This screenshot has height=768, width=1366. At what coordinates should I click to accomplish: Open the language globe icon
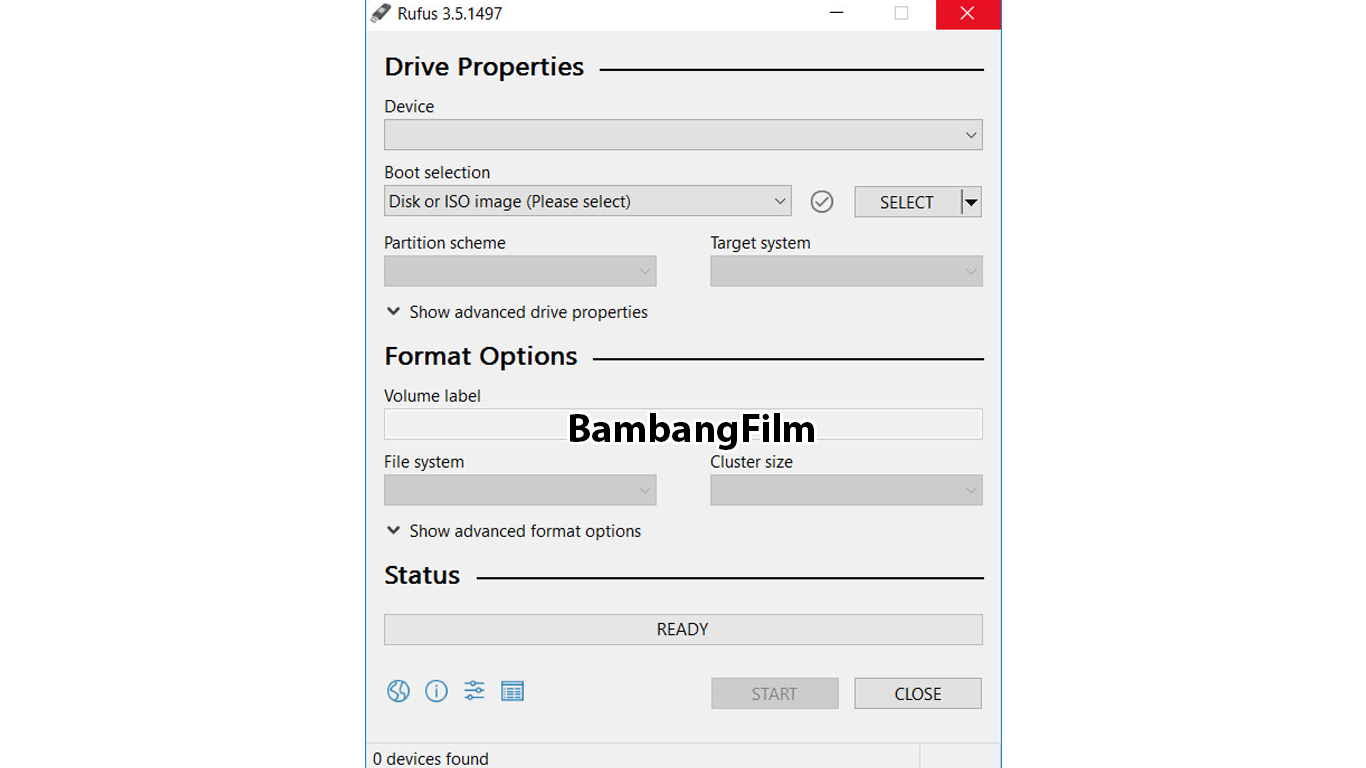coord(398,691)
